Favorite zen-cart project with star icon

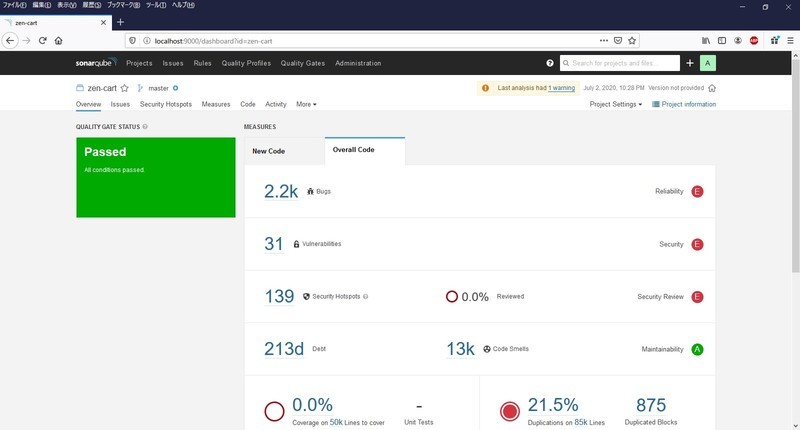(124, 88)
